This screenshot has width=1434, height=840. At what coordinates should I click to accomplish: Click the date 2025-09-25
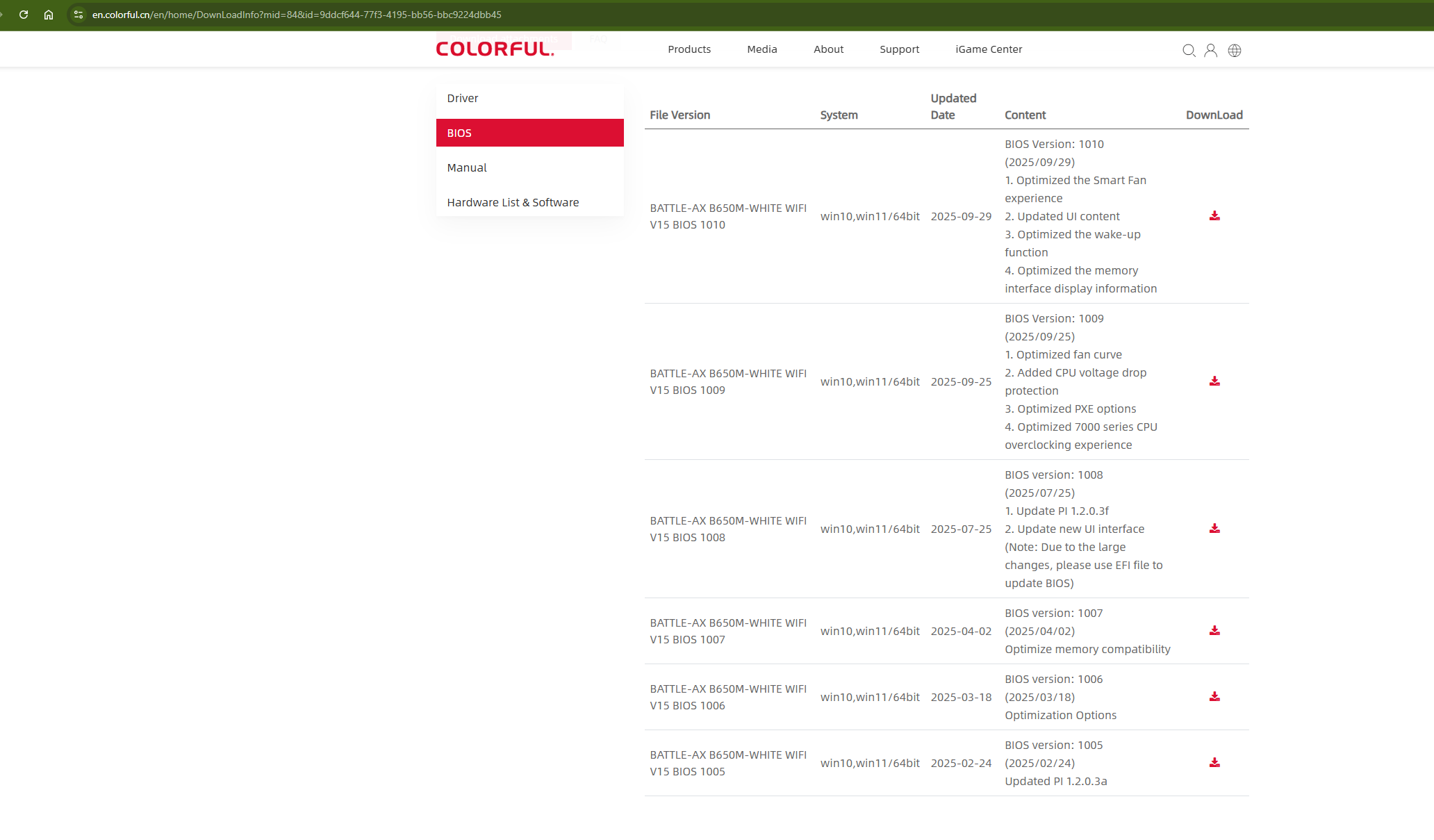click(x=962, y=382)
